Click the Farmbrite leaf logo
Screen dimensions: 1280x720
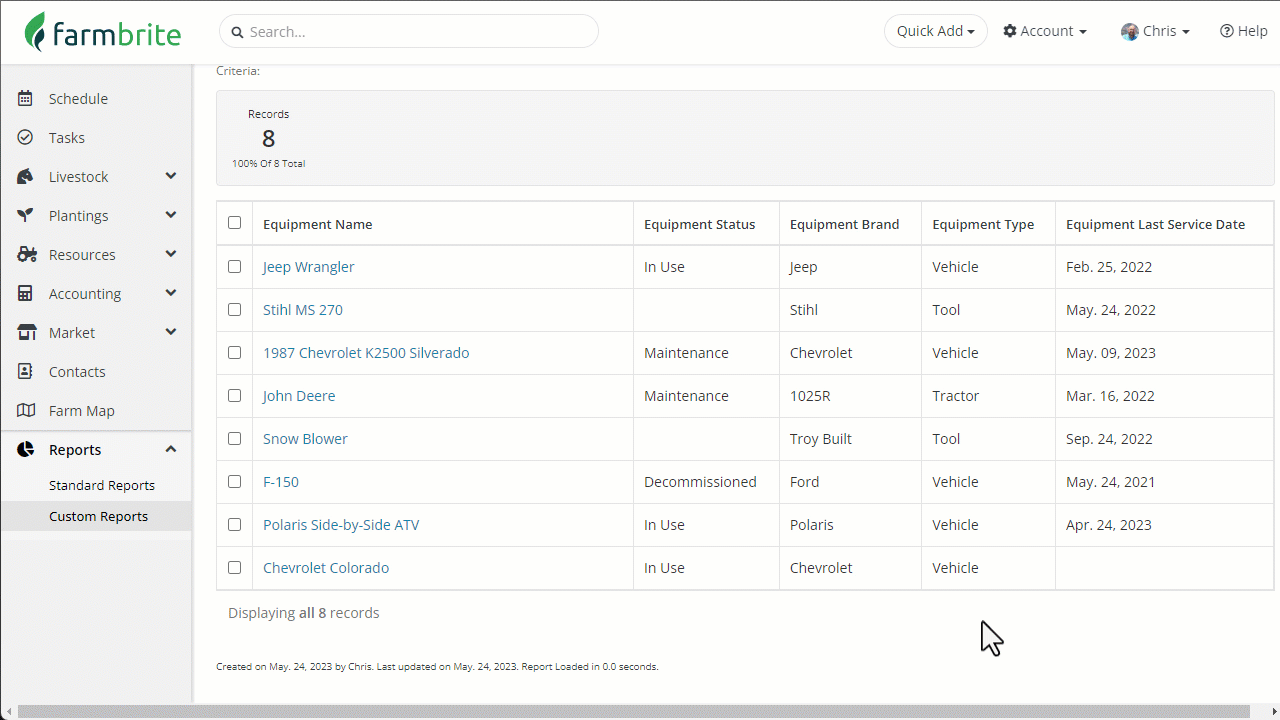pos(36,32)
